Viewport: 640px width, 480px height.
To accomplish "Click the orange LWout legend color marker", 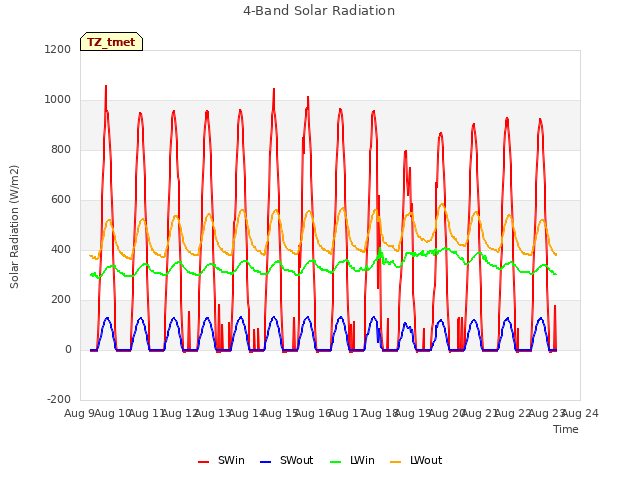I will tap(396, 462).
